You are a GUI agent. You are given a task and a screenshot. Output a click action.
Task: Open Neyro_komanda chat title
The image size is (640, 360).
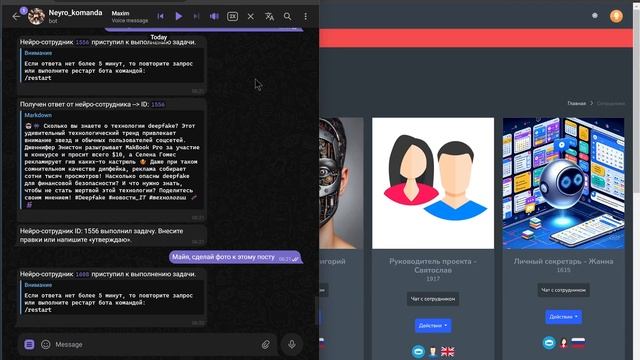(75, 13)
